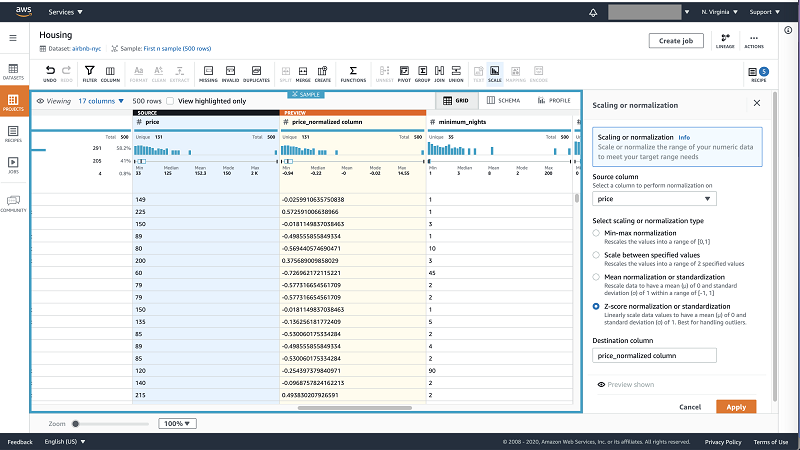Click the Filter toolbar icon
This screenshot has width=800, height=450.
pos(89,73)
